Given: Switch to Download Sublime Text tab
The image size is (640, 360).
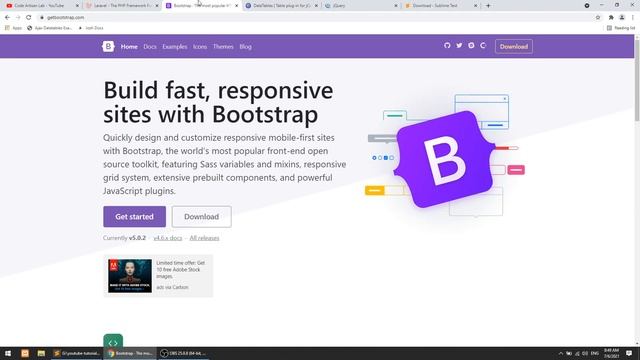Looking at the screenshot, I should (441, 6).
